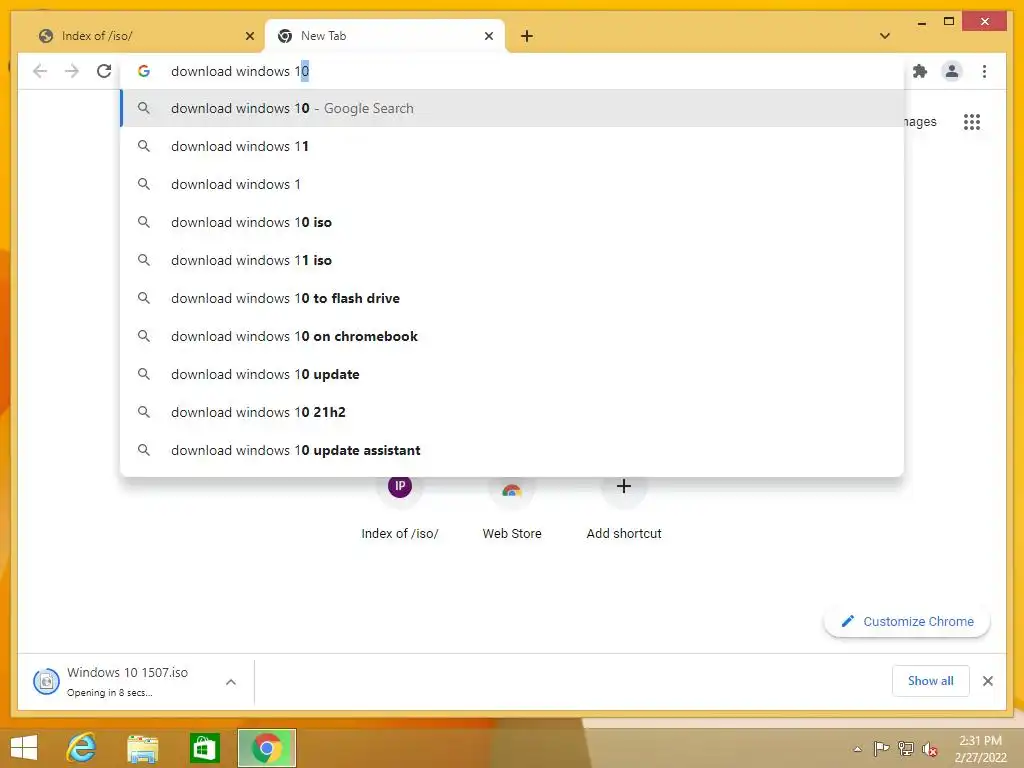The height and width of the screenshot is (768, 1024).
Task: Choose the 'download windows 11 iso' suggestion
Action: (x=513, y=260)
